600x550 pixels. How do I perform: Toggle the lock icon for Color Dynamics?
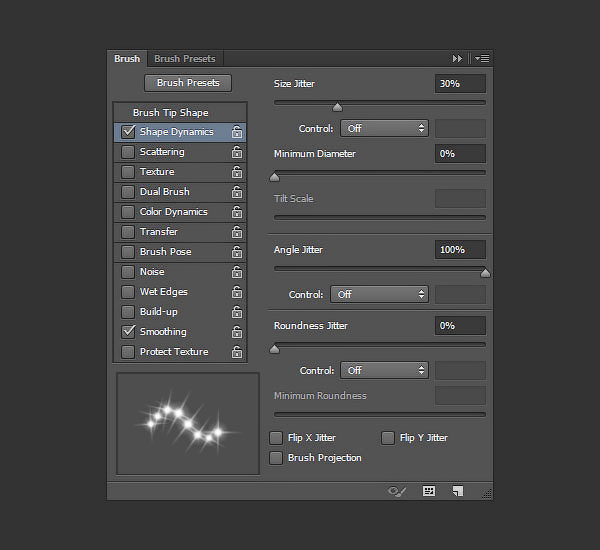[x=237, y=212]
